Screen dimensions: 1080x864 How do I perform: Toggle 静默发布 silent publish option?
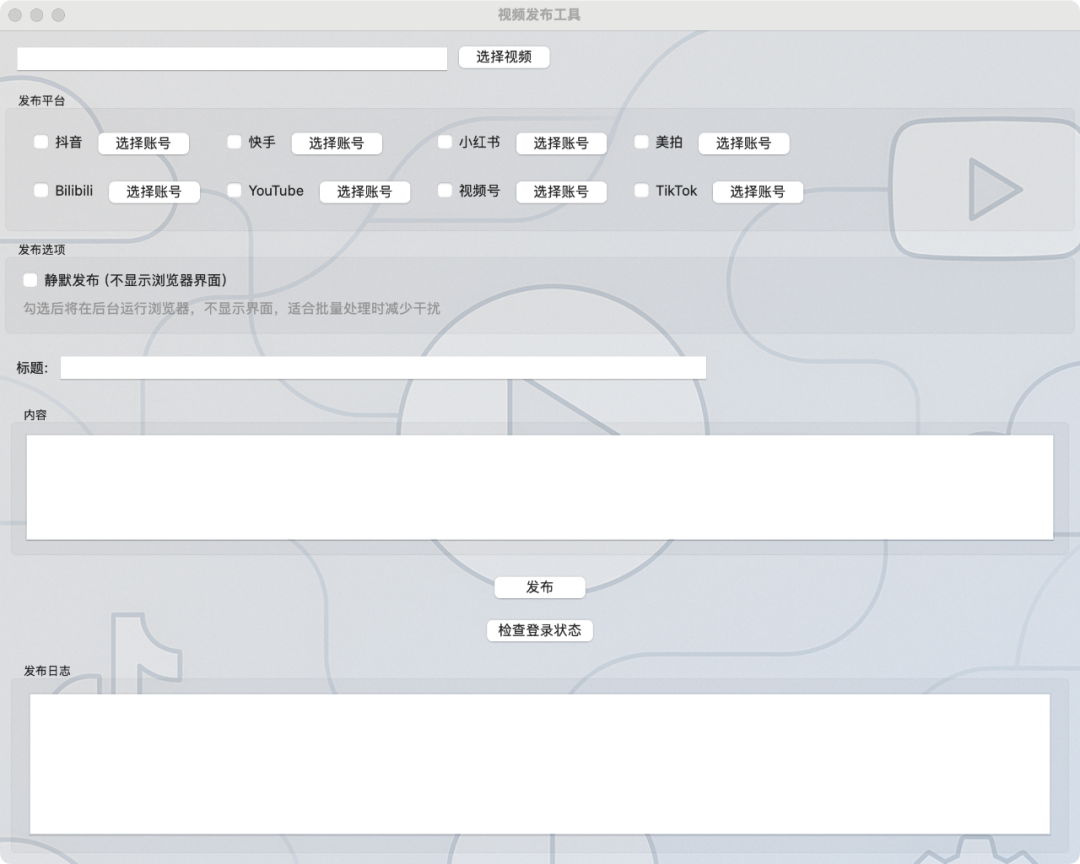point(30,280)
